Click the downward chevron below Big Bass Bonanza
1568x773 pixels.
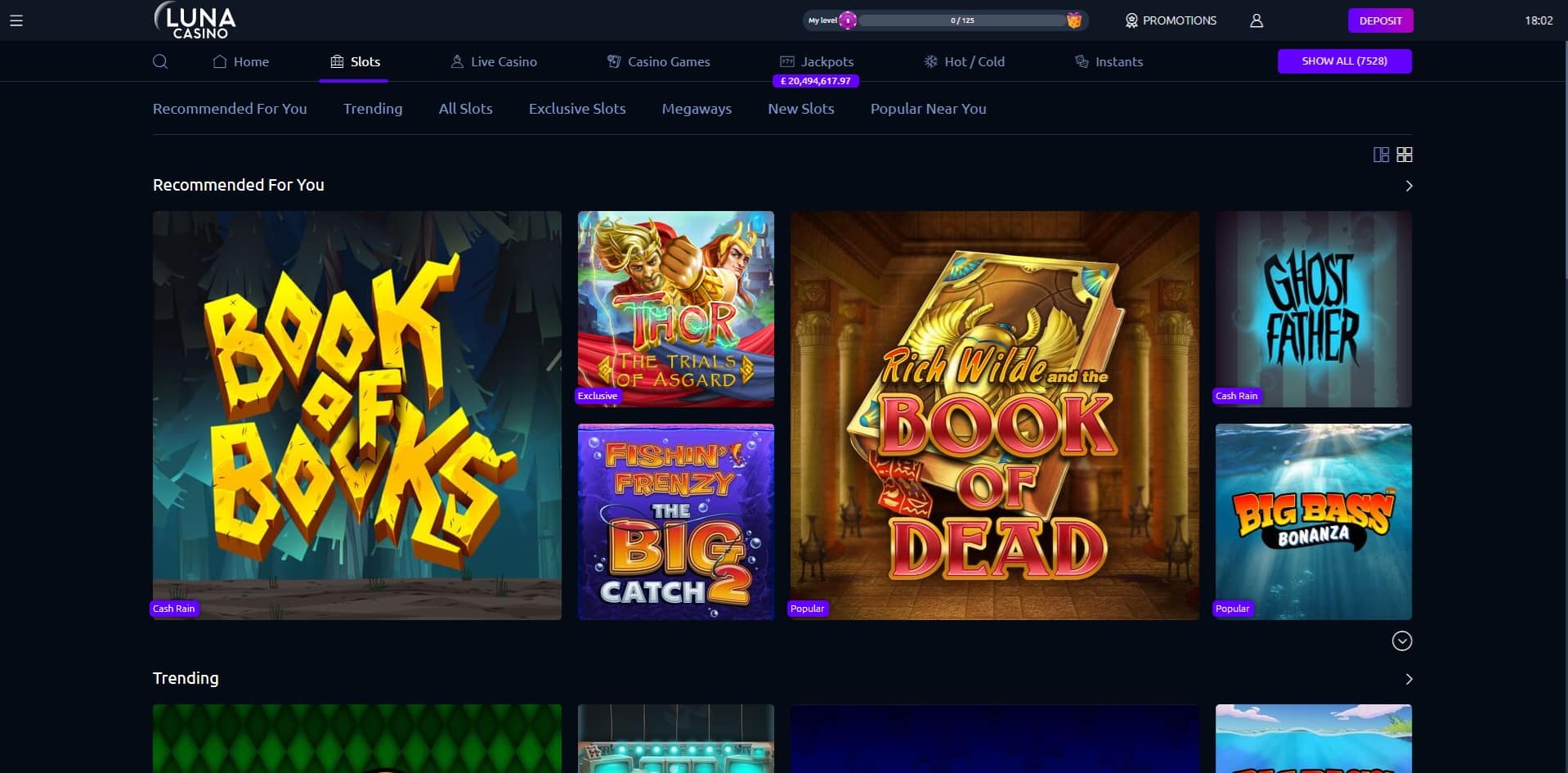point(1403,641)
